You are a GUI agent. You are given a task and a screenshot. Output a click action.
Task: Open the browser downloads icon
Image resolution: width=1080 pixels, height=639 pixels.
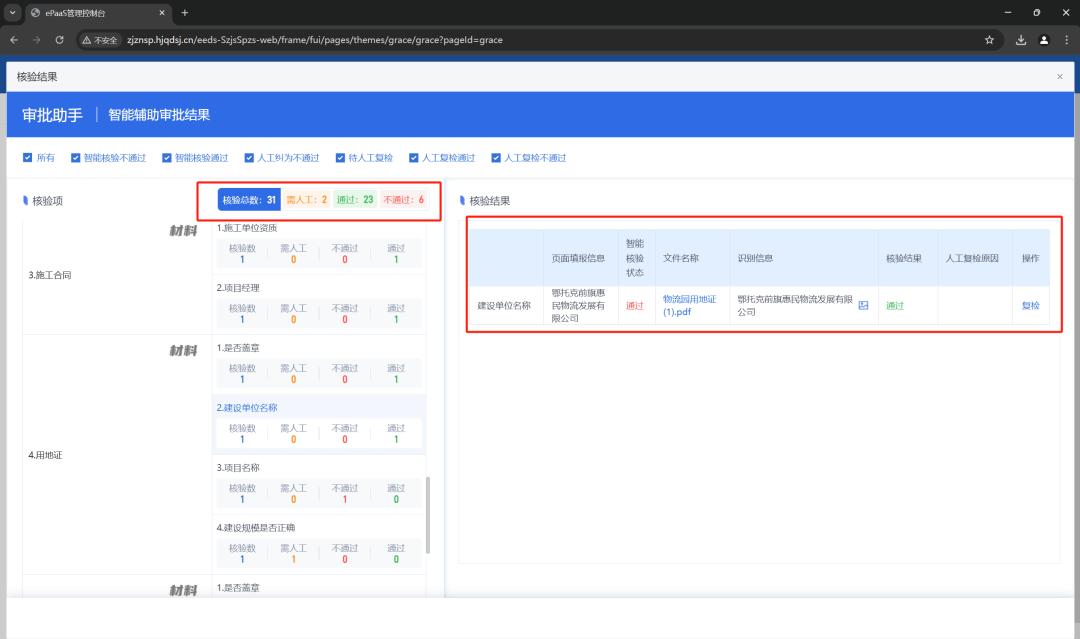click(1021, 40)
